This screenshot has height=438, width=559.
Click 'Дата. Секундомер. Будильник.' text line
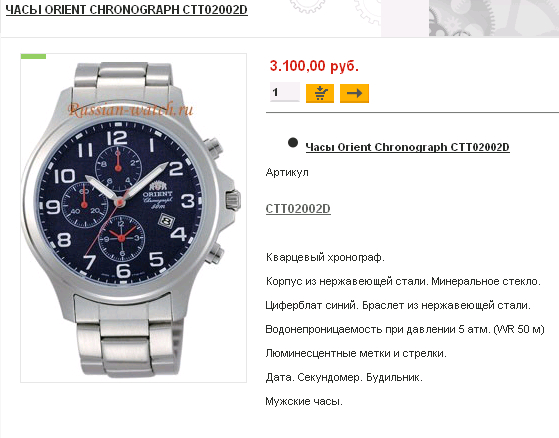click(x=344, y=377)
